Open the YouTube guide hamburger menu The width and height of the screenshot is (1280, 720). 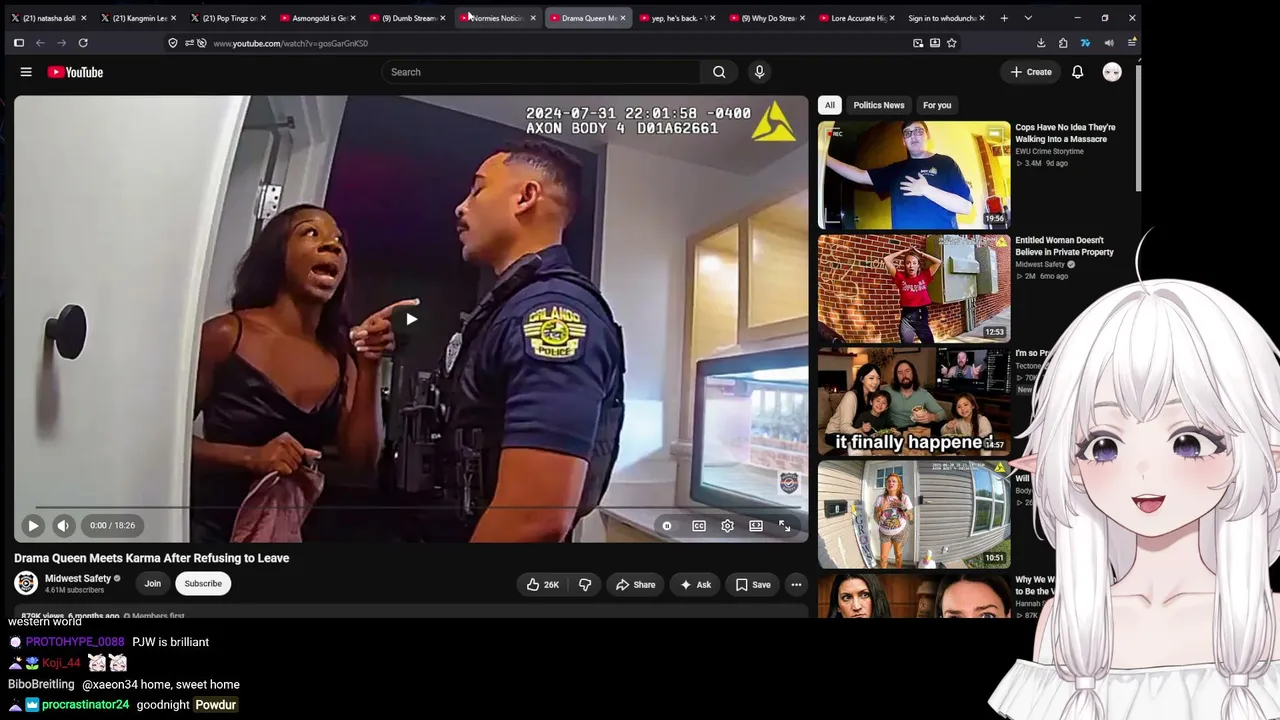[26, 72]
